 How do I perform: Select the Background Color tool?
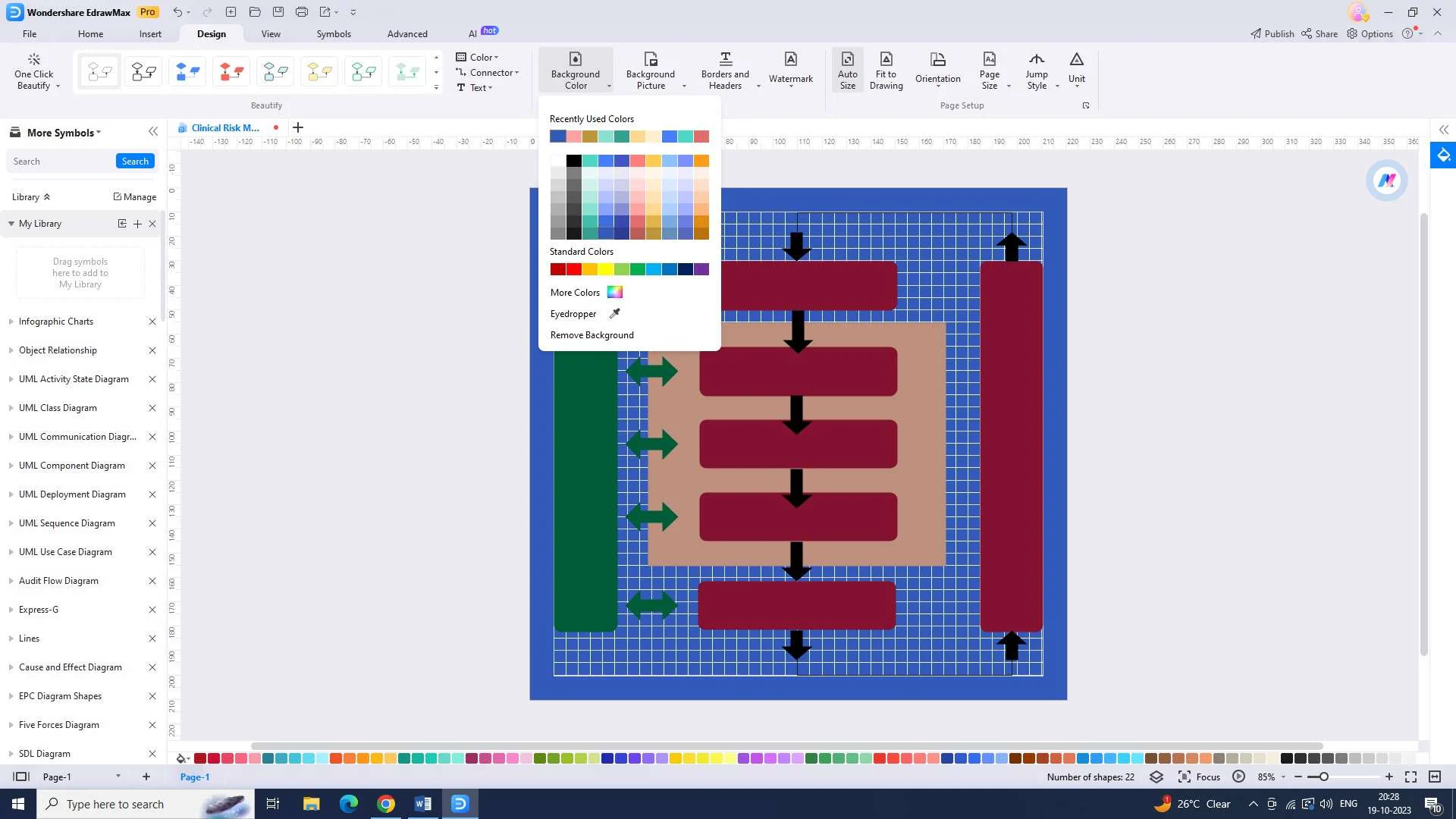575,70
